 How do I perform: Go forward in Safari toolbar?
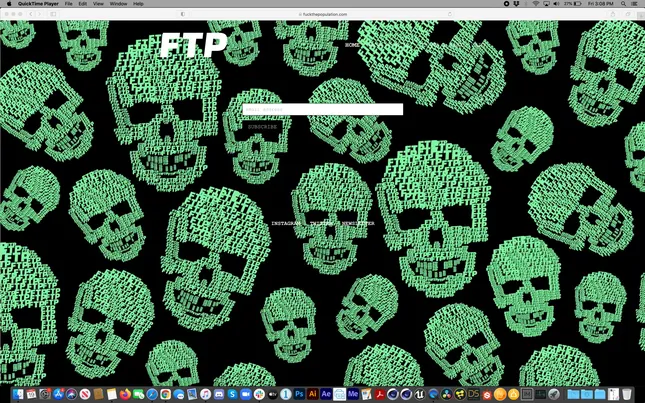39,14
